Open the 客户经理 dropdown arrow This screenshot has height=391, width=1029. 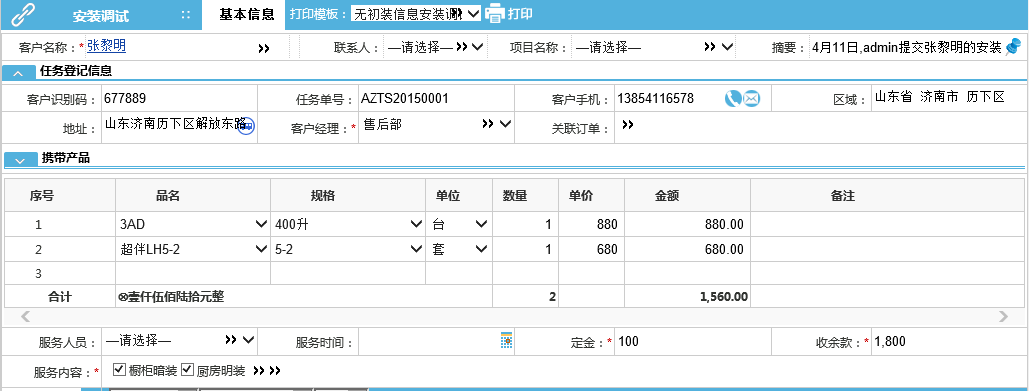coord(505,123)
